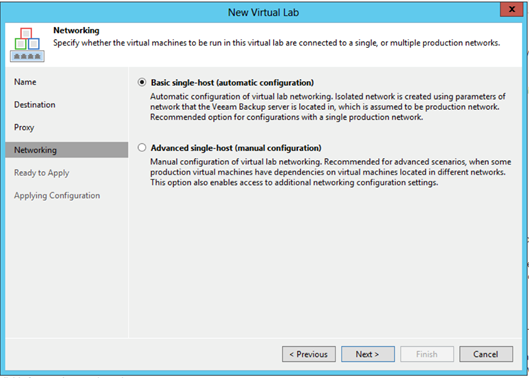Close the New Virtual Lab dialog
The height and width of the screenshot is (378, 529).
click(511, 9)
